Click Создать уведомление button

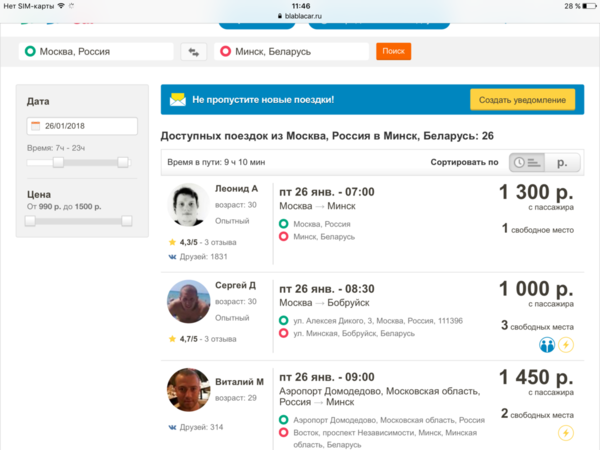(522, 100)
